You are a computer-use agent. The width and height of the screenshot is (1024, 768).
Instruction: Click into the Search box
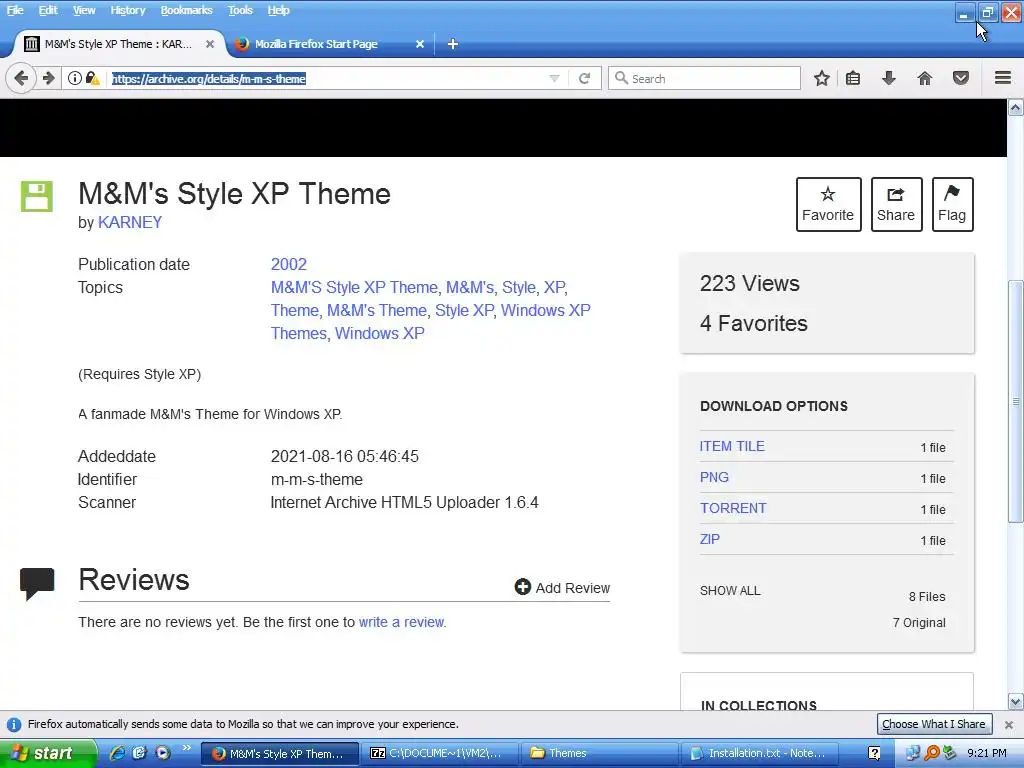704,78
